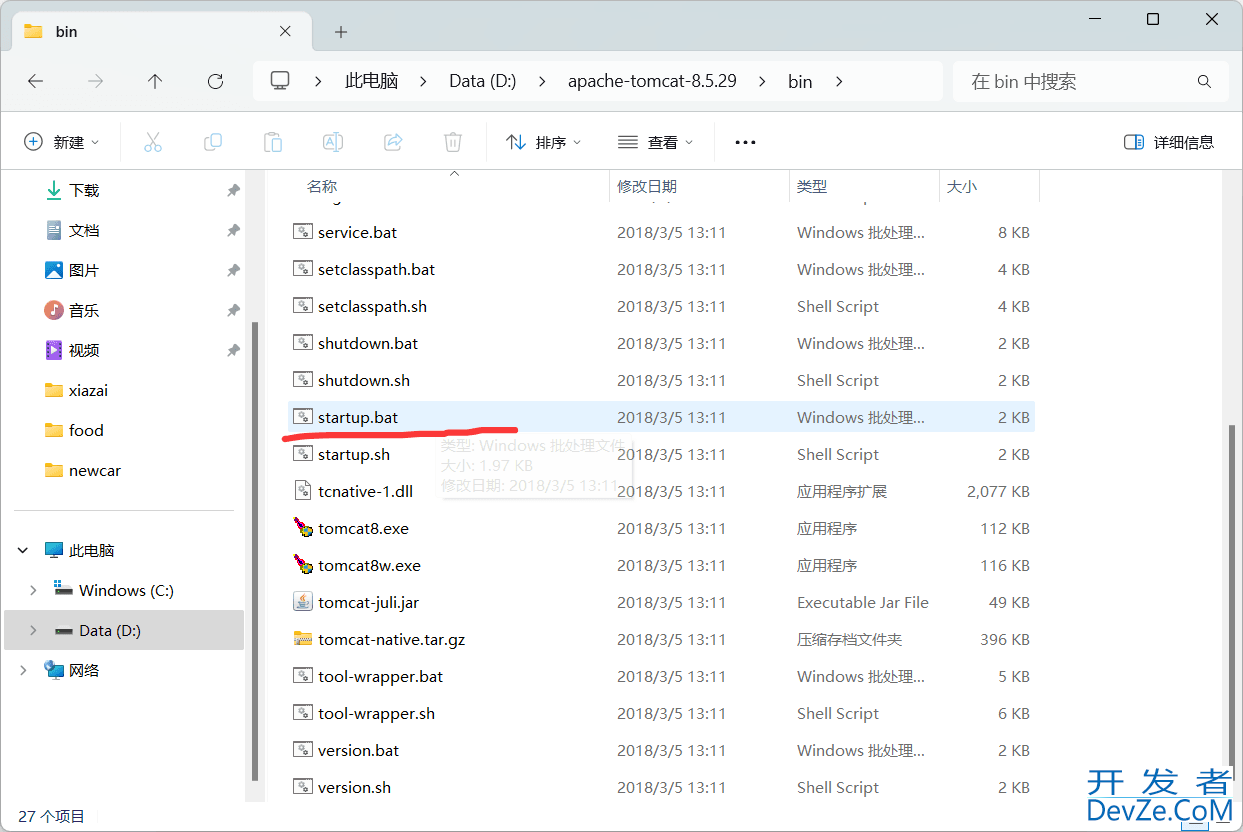The height and width of the screenshot is (832, 1243).
Task: Open the 排序 sort dropdown
Action: 544,142
